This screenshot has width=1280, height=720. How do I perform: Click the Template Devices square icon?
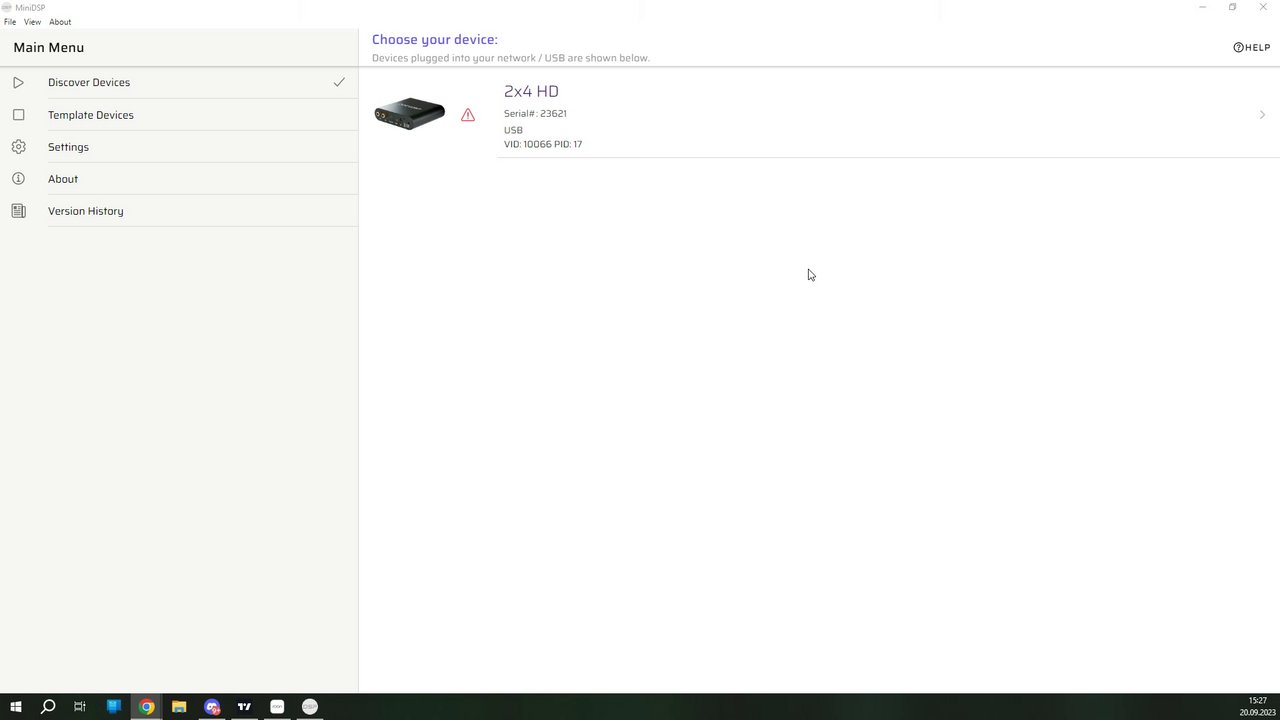18,115
